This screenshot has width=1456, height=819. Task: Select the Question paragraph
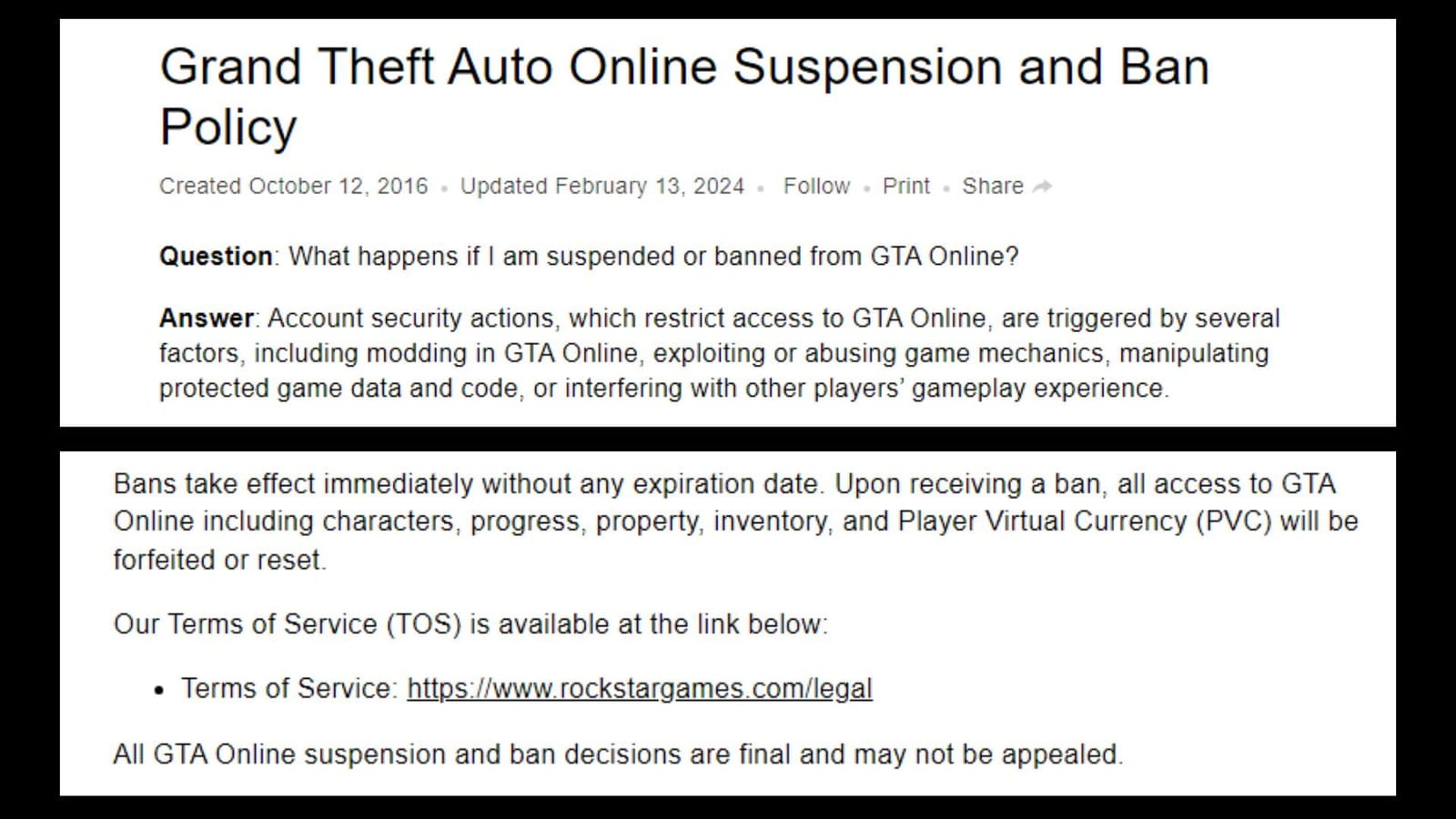pyautogui.click(x=590, y=256)
